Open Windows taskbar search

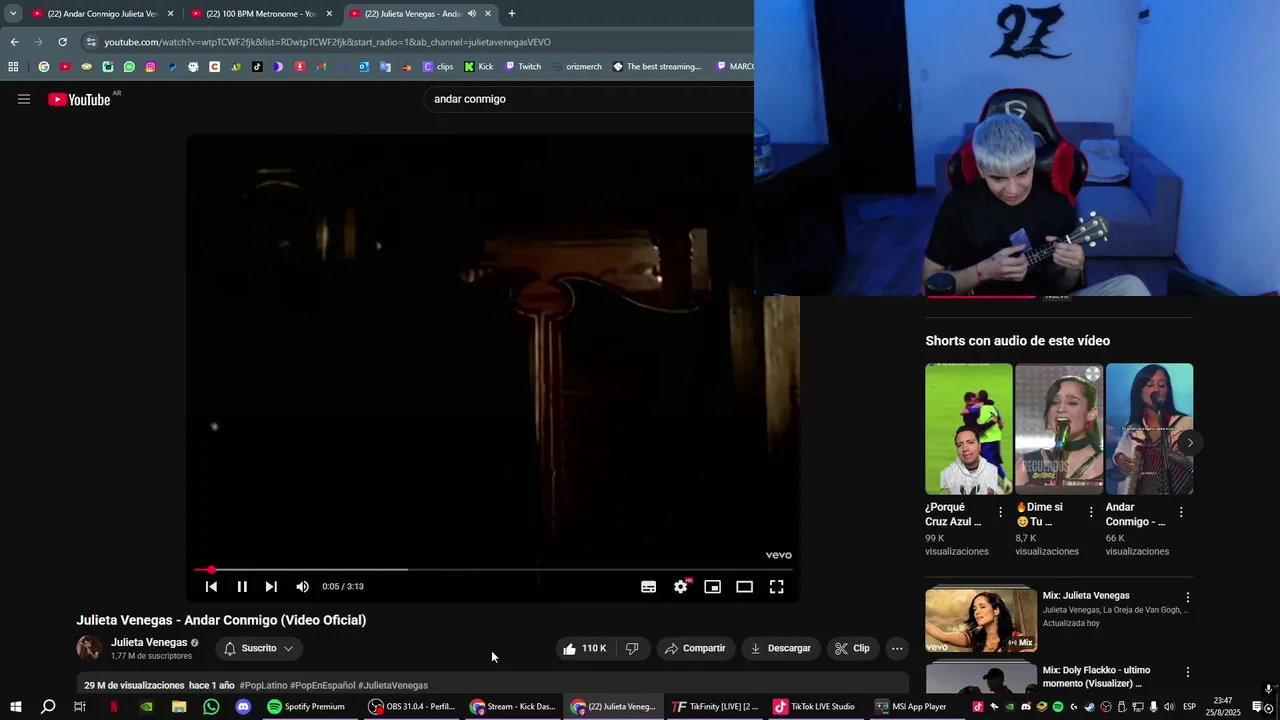[48, 707]
